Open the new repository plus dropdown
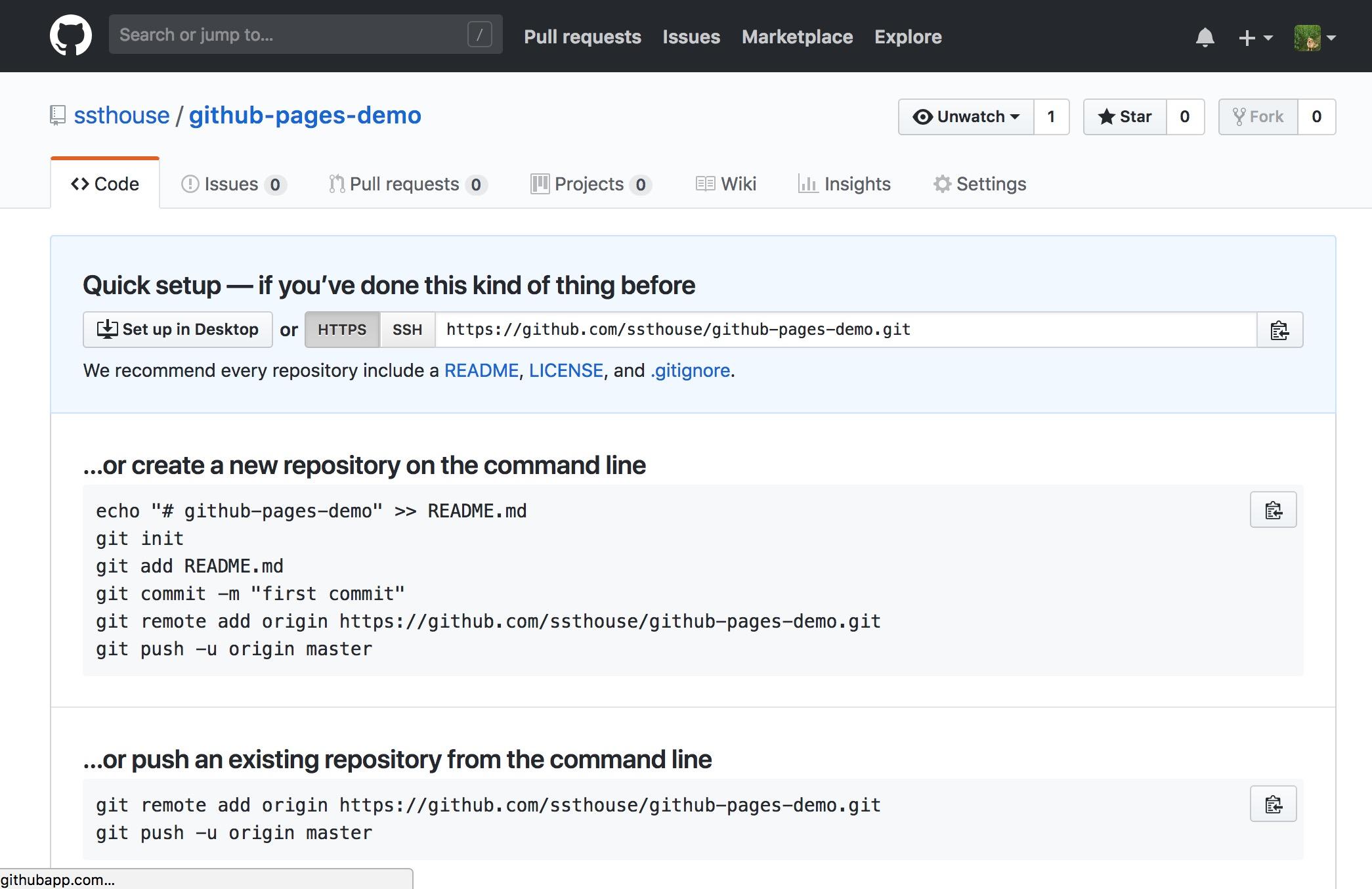Viewport: 1372px width, 889px height. [1253, 37]
